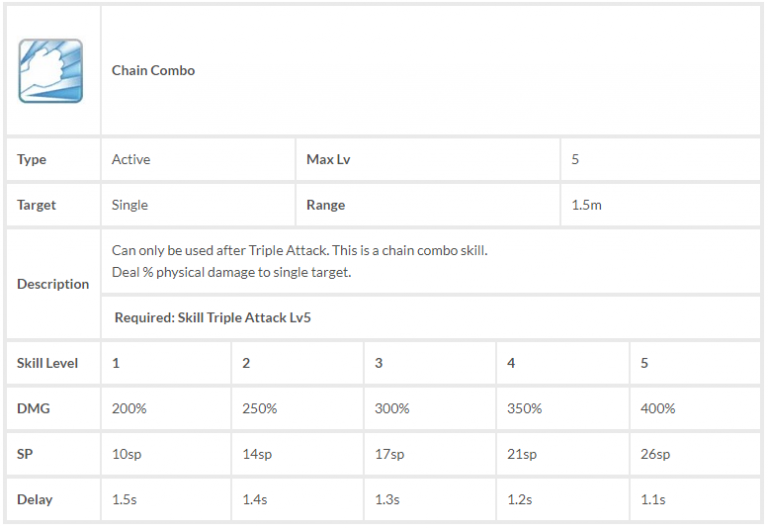Screen dimensions: 768x529
Task: Click the Active type value
Action: tap(131, 160)
